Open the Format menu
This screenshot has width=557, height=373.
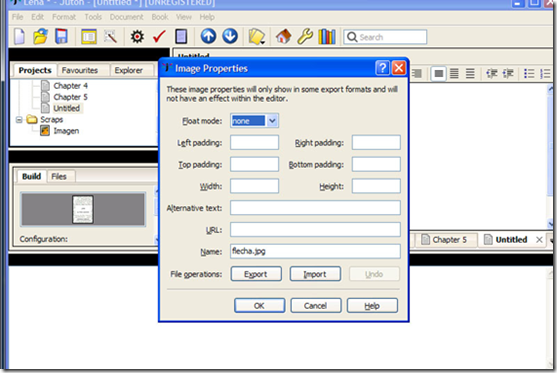tap(64, 17)
